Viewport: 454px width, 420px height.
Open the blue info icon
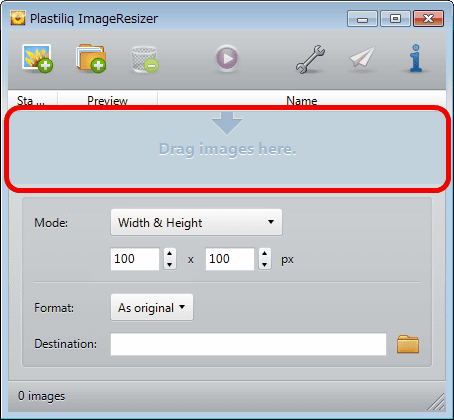[x=416, y=58]
